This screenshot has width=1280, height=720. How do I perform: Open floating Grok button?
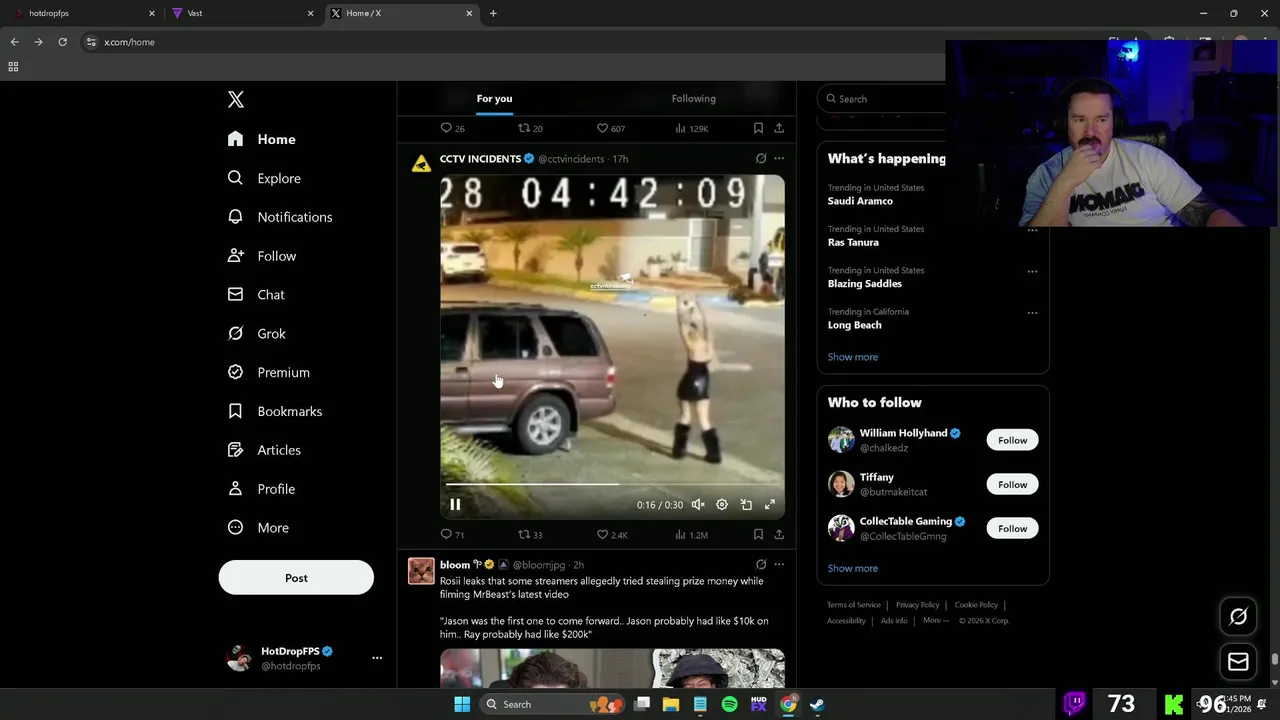[x=1238, y=617]
